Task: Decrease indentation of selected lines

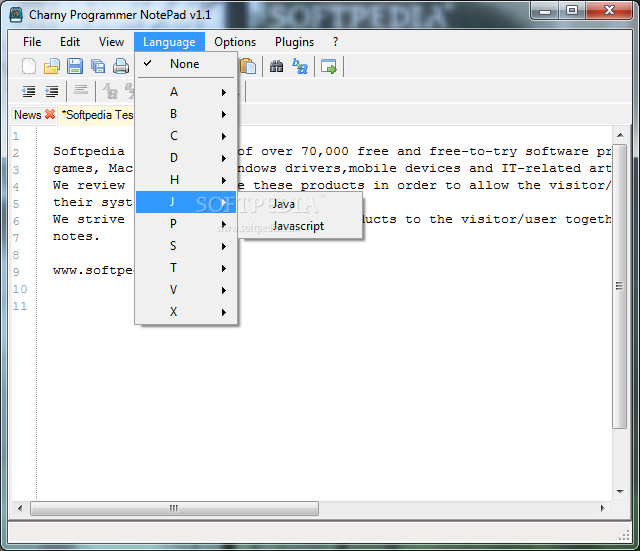Action: point(29,91)
